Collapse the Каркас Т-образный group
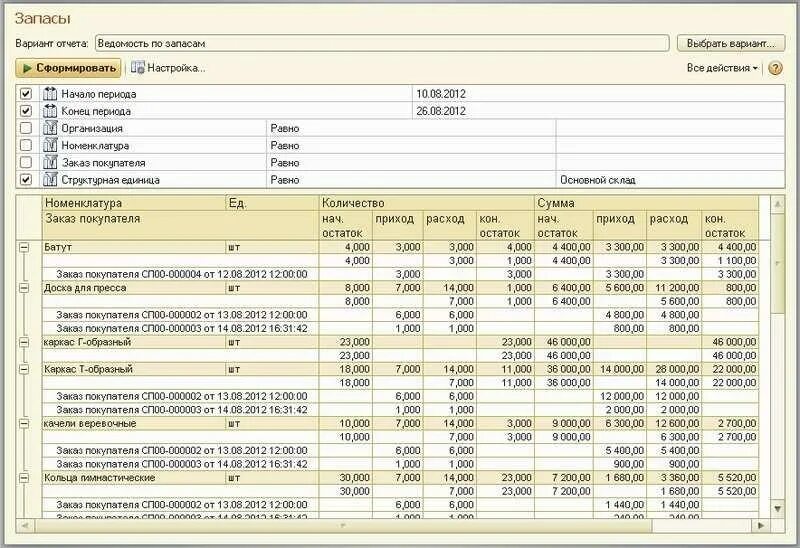This screenshot has height=548, width=800. pos(24,369)
